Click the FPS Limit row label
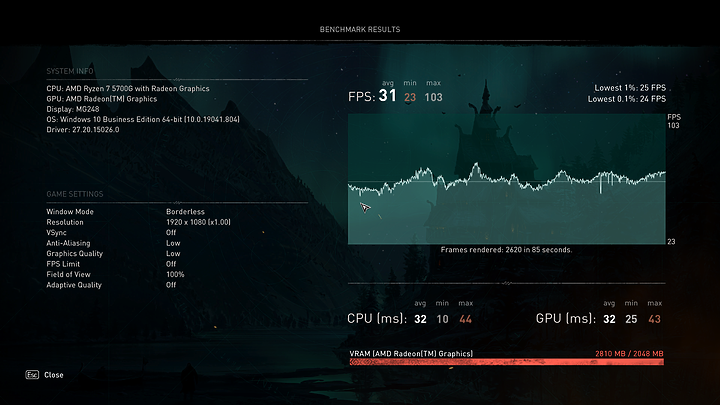Image resolution: width=720 pixels, height=405 pixels. (x=63, y=264)
